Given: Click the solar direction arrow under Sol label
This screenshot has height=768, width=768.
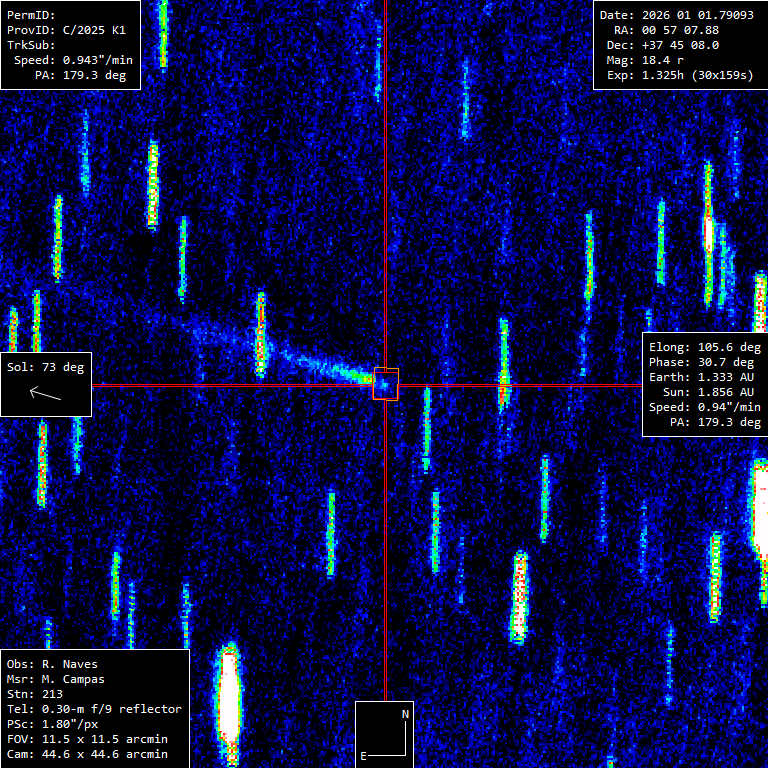Looking at the screenshot, I should click(x=46, y=393).
